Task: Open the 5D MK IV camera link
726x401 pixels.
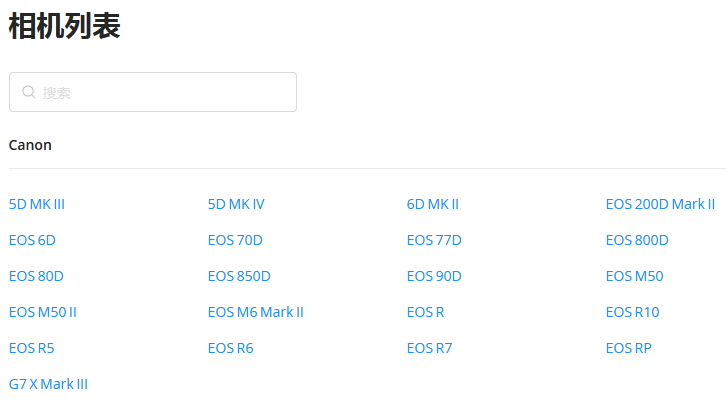Action: point(236,204)
